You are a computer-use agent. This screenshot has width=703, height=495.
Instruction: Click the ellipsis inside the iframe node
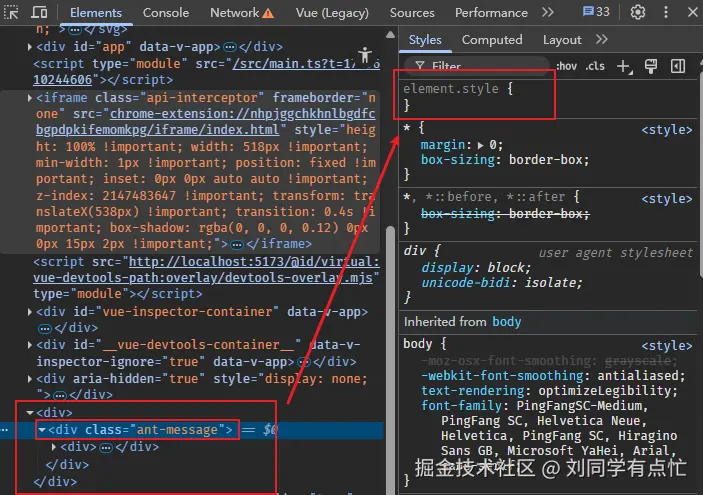pos(237,245)
